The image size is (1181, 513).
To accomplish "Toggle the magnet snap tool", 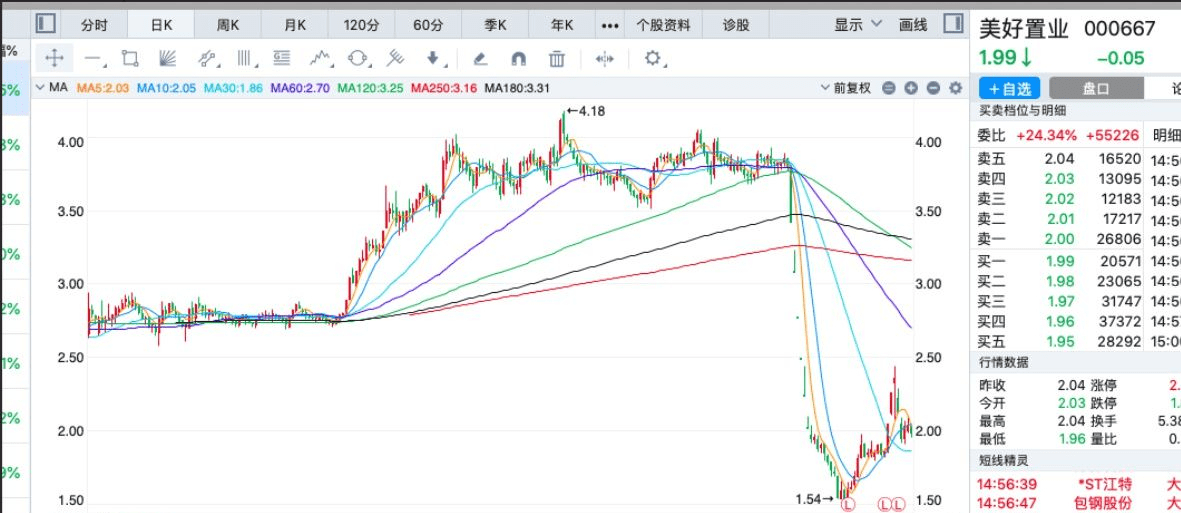I will point(518,59).
